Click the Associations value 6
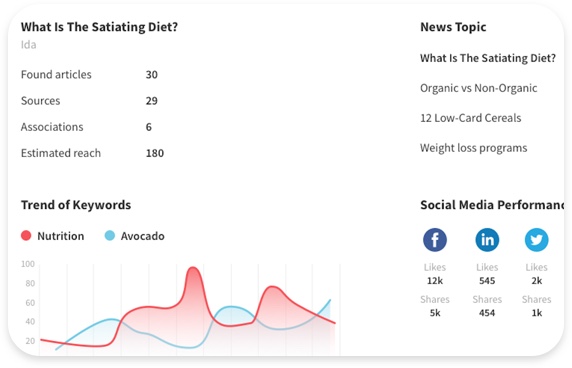Image resolution: width=572 pixels, height=368 pixels. coord(148,127)
